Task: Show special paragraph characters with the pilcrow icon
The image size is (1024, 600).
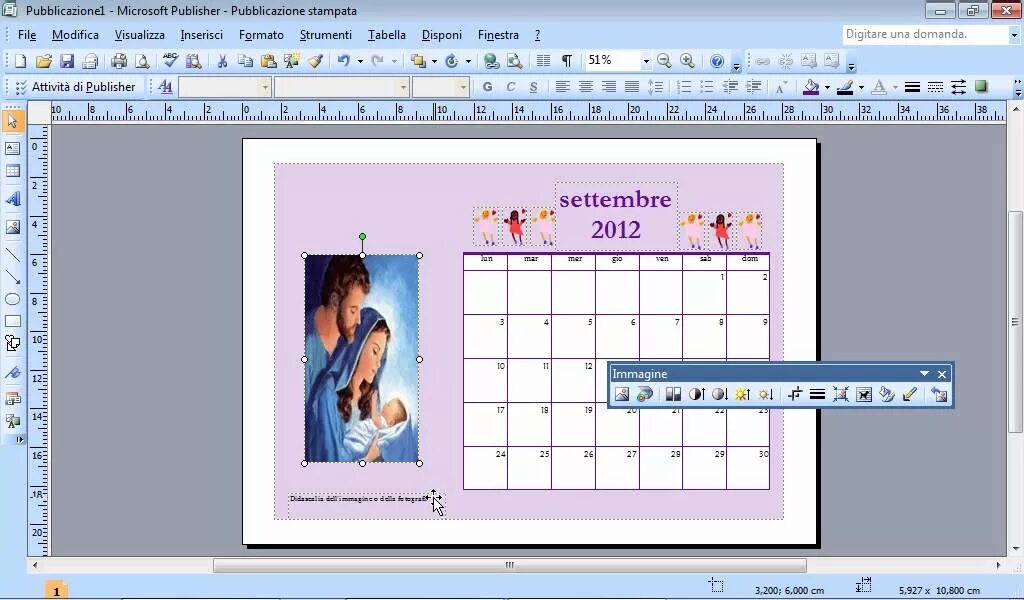Action: 566,61
